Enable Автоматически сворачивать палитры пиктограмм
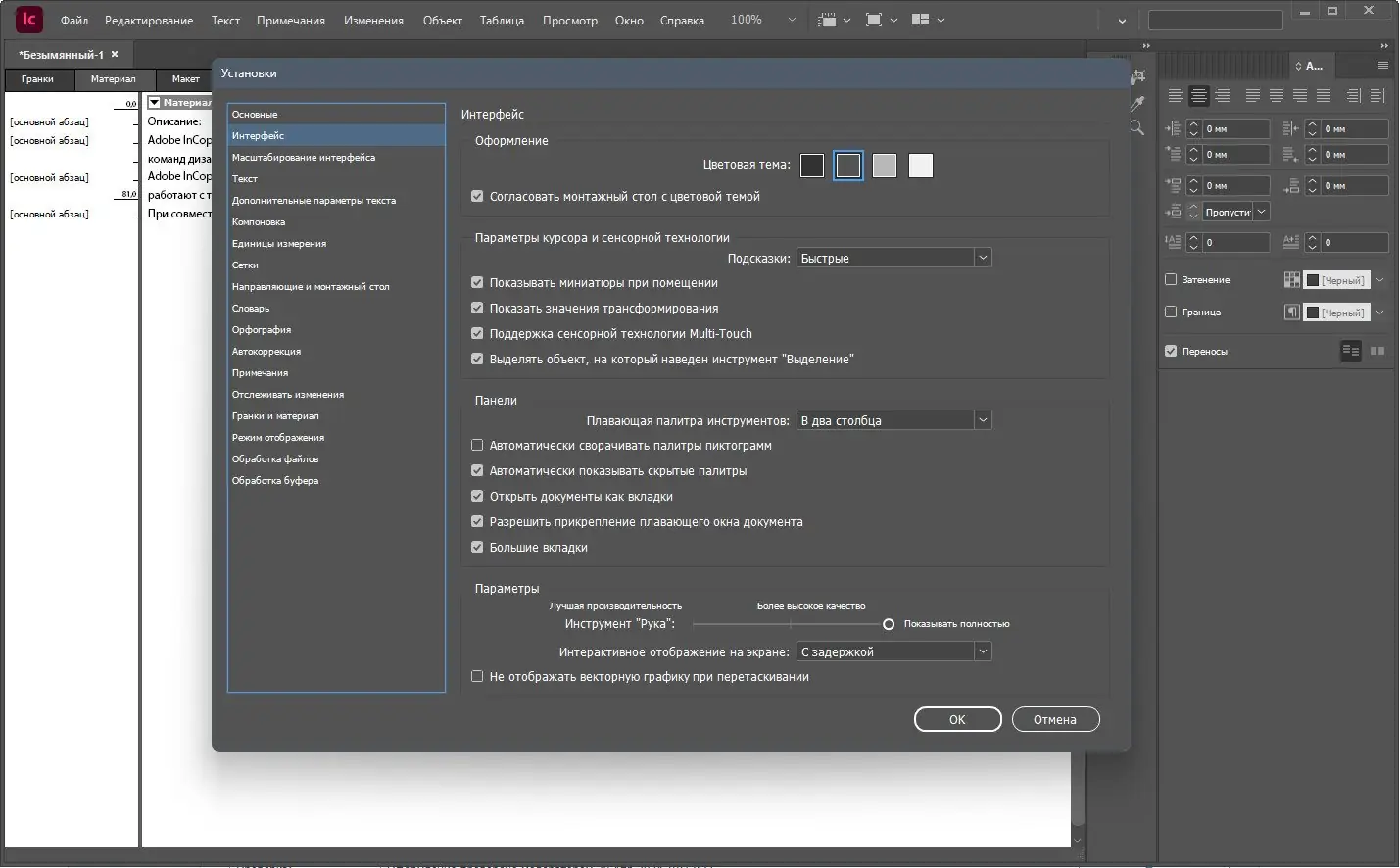The height and width of the screenshot is (868, 1400). point(477,446)
